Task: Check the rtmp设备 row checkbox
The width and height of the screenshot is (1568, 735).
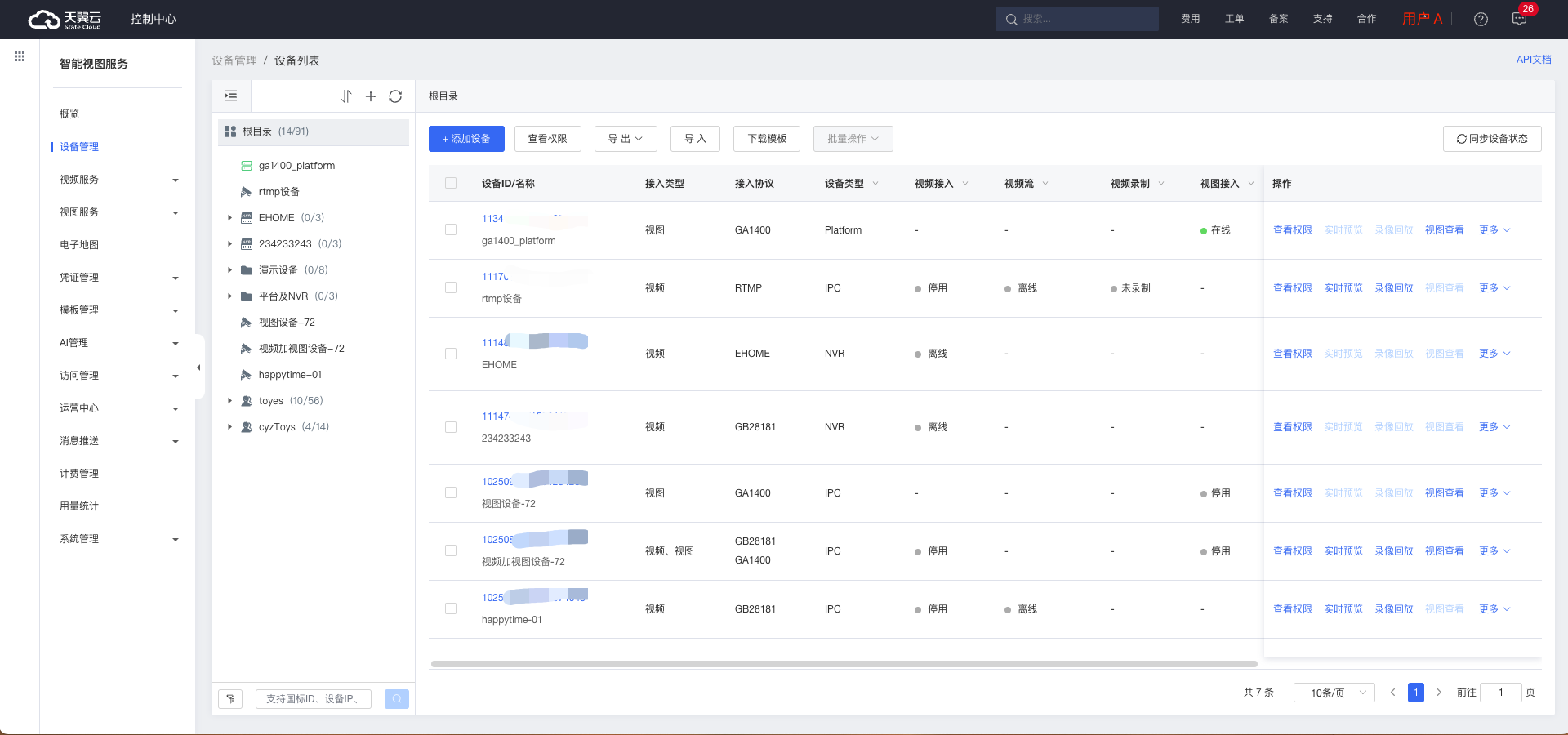Action: (x=451, y=287)
